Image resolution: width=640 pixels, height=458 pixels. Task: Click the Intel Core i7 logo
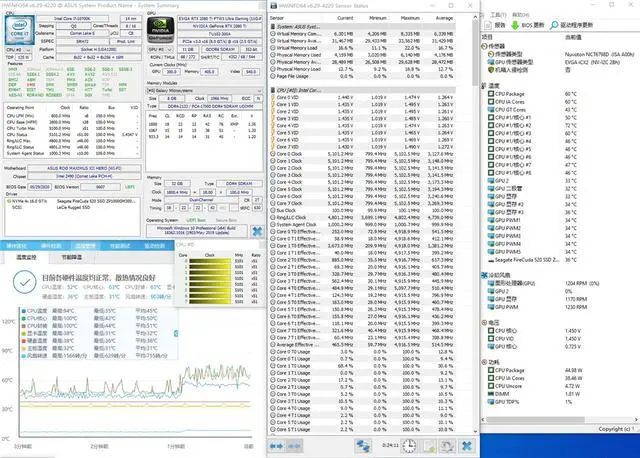[20, 30]
